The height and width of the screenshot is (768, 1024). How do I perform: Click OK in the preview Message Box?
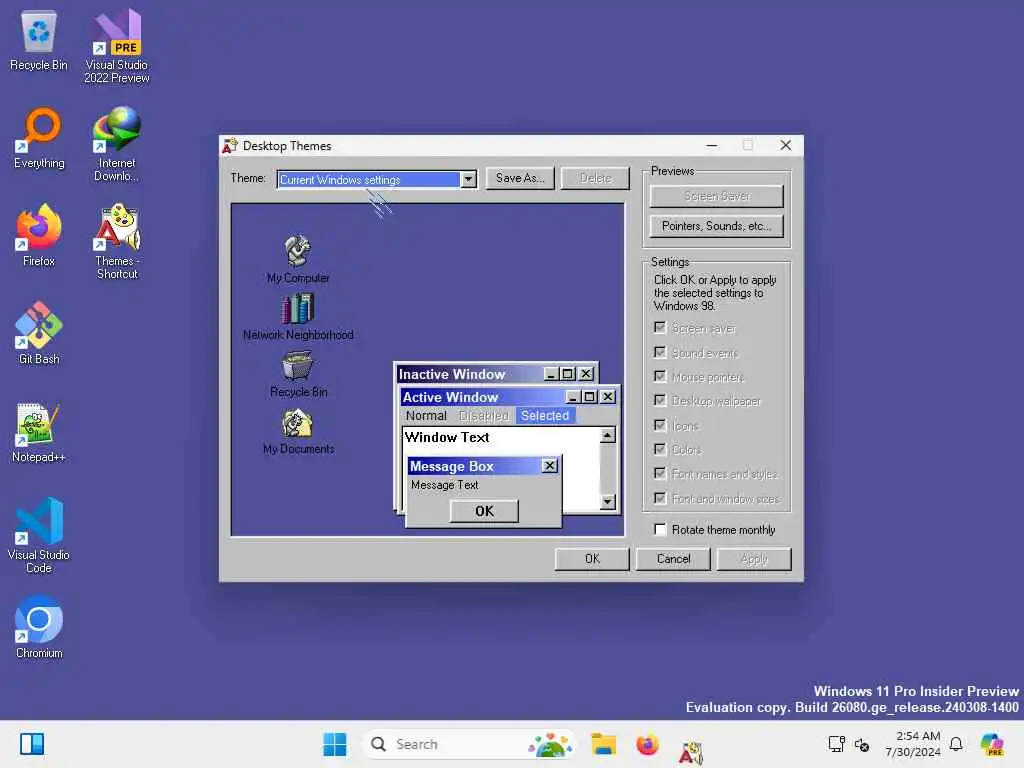(485, 511)
